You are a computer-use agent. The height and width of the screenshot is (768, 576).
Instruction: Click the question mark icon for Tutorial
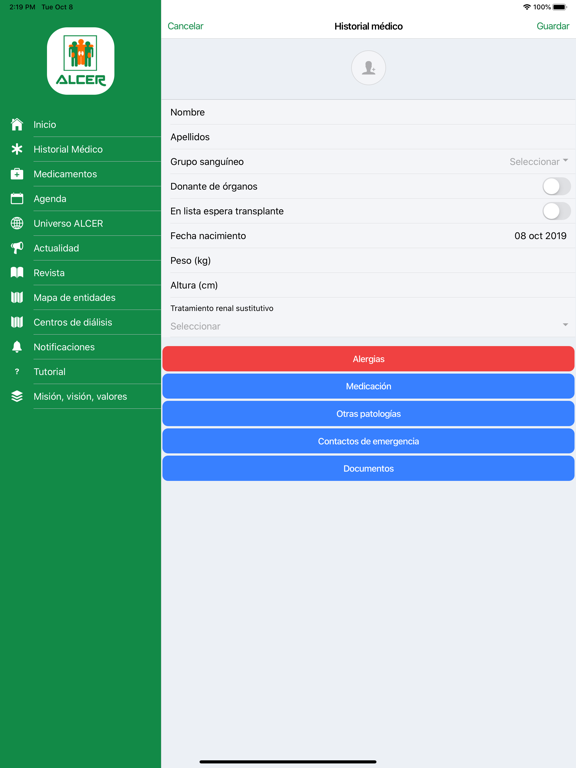[17, 372]
